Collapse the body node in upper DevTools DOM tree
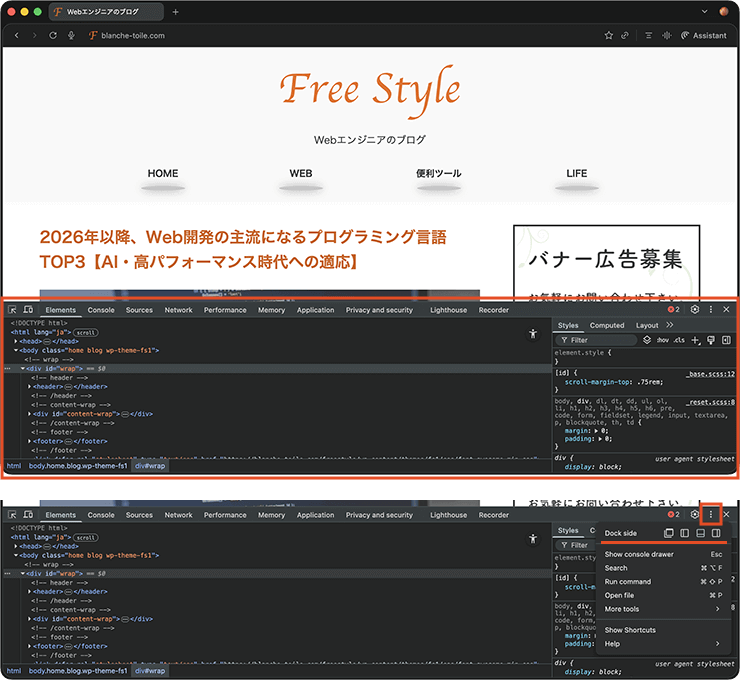The width and height of the screenshot is (740, 680). tap(16, 350)
